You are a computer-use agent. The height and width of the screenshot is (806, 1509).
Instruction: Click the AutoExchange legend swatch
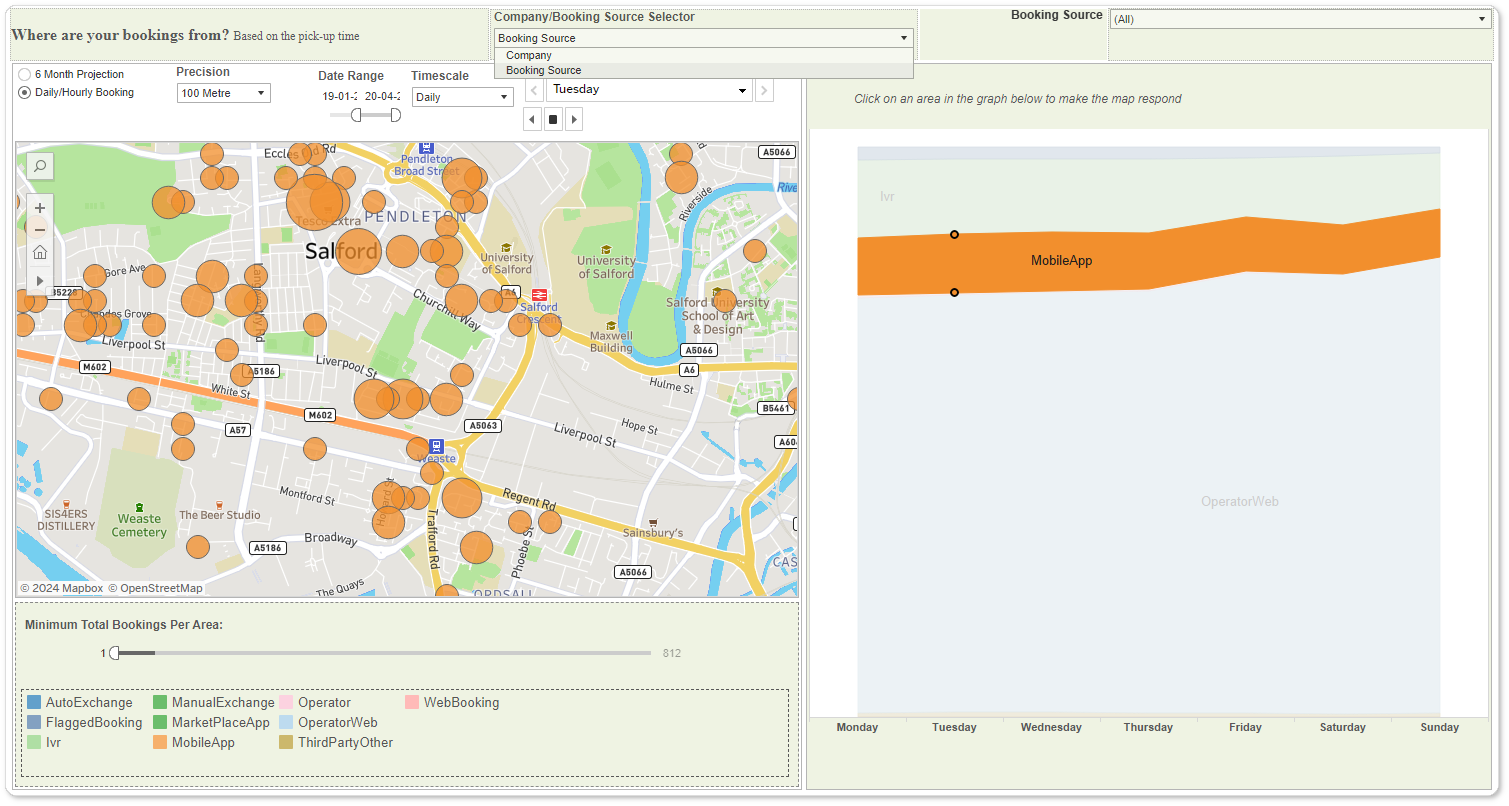point(34,703)
